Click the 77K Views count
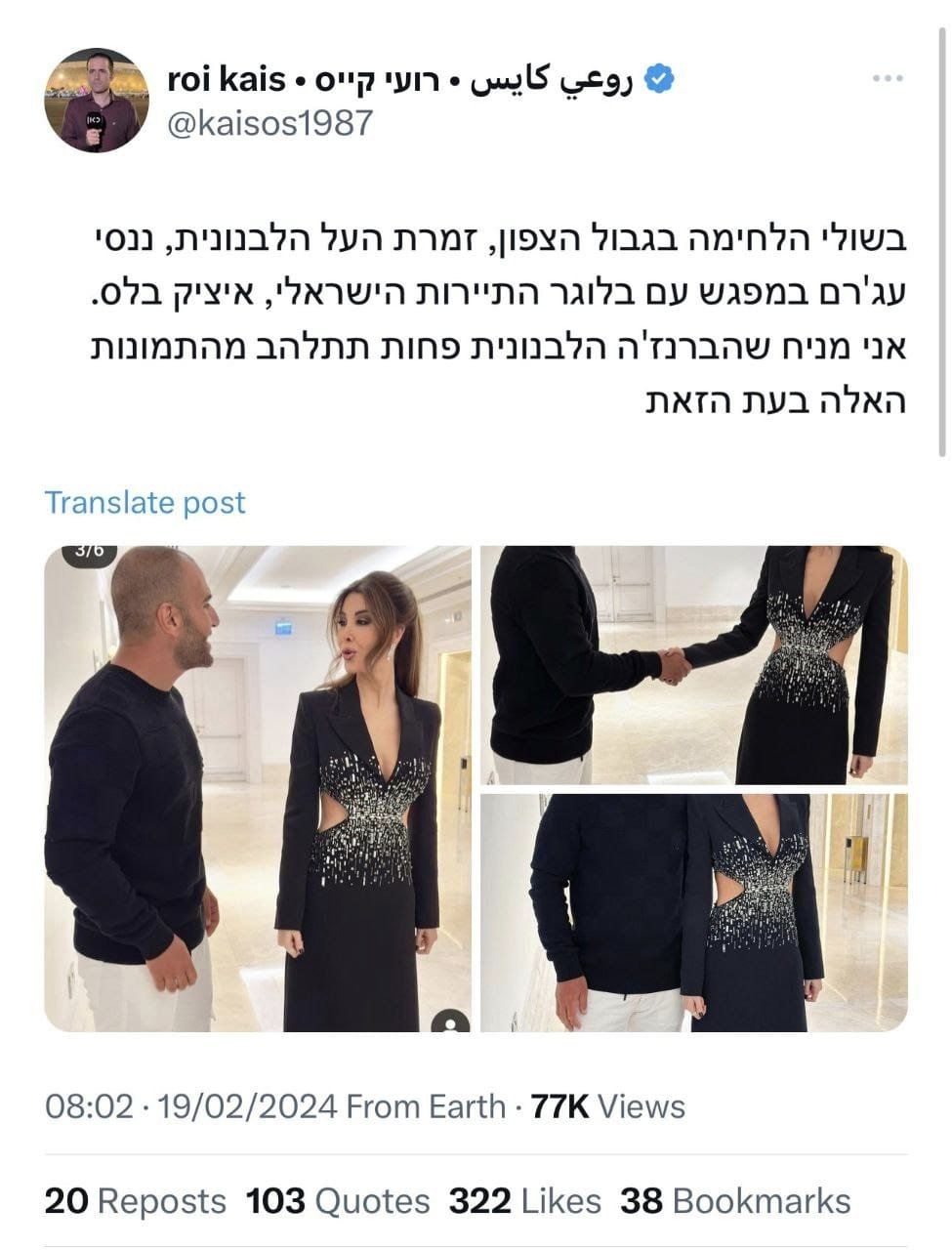 coord(607,1106)
